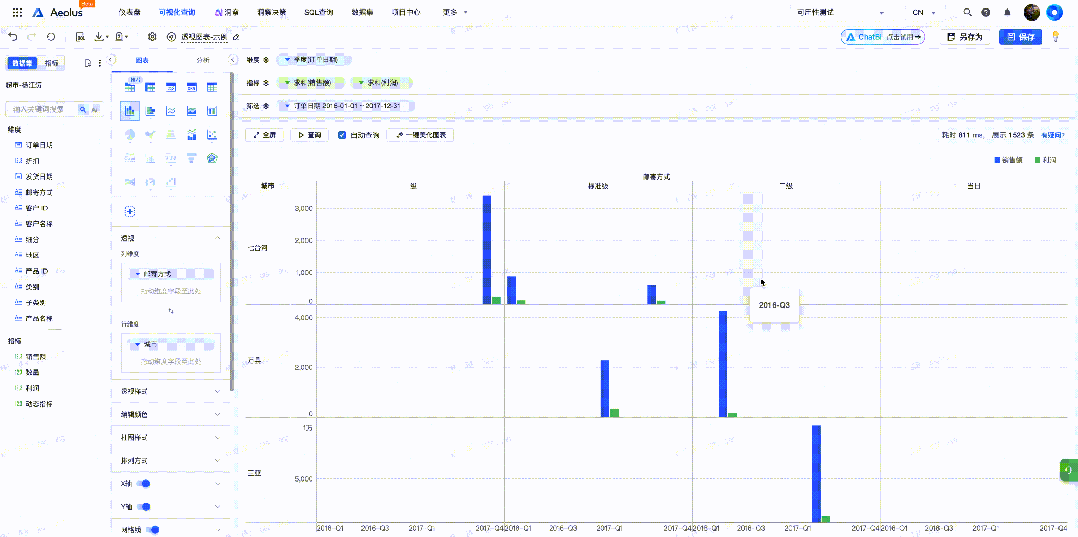Open the user avatar photo

coord(1031,12)
